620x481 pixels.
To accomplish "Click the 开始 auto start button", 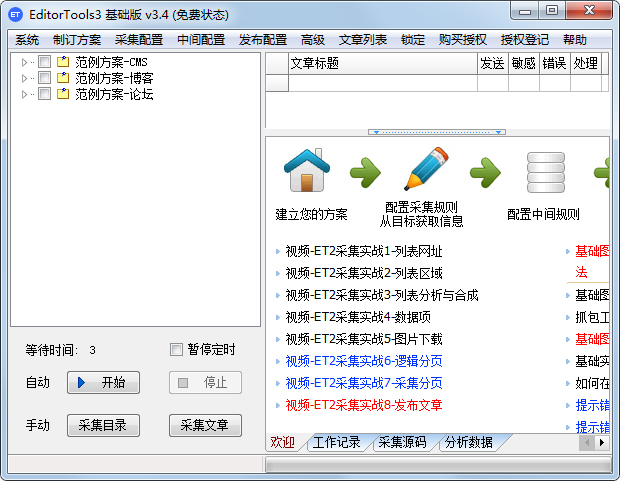I will coord(103,383).
